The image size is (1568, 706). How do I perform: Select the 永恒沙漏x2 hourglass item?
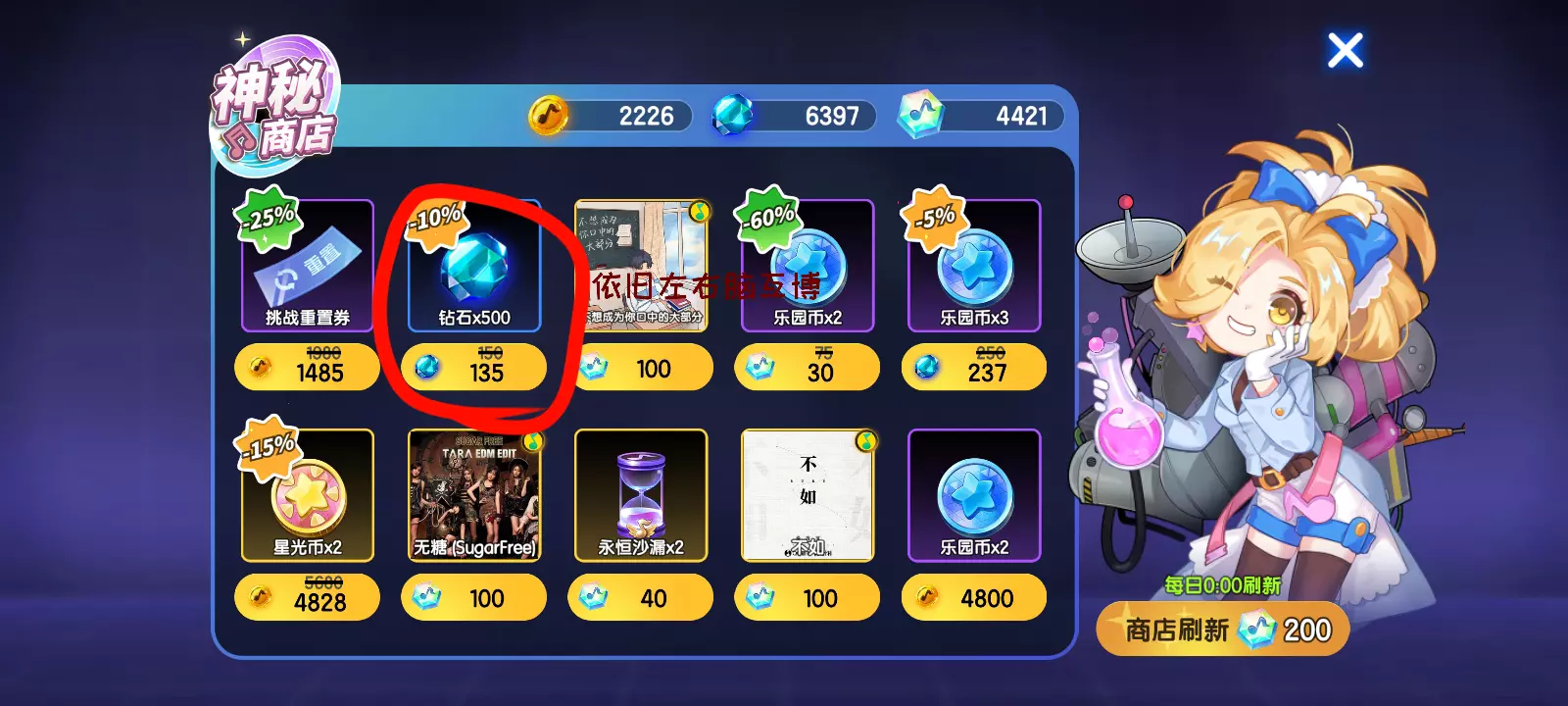coord(641,495)
